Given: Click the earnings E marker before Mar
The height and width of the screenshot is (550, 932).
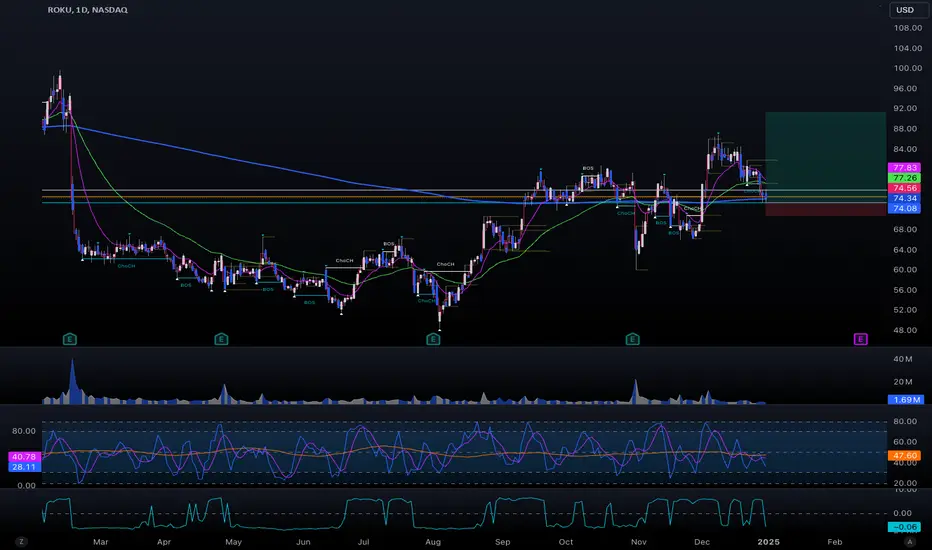Looking at the screenshot, I should point(70,339).
